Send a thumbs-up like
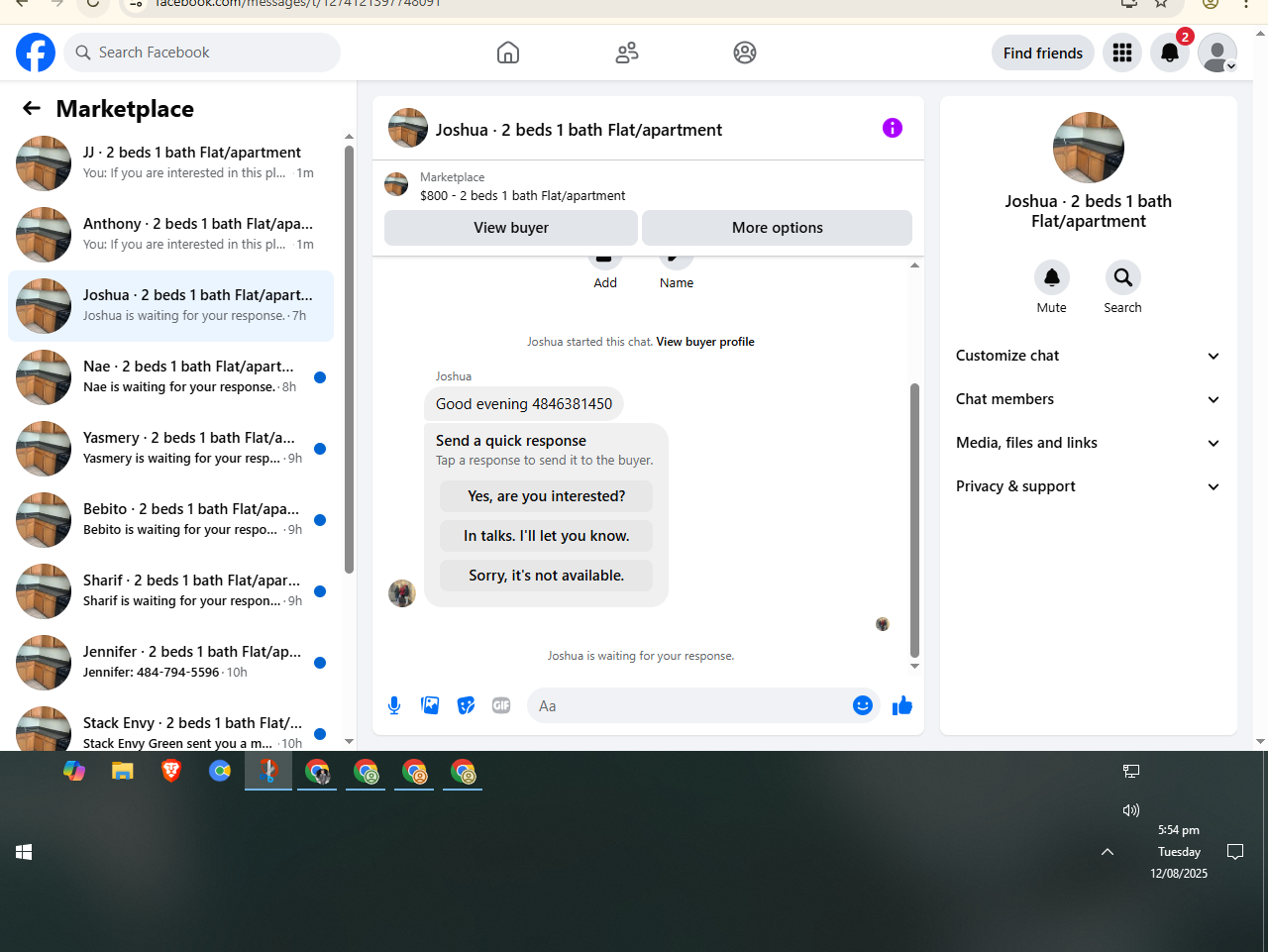The width and height of the screenshot is (1268, 952). 902,705
